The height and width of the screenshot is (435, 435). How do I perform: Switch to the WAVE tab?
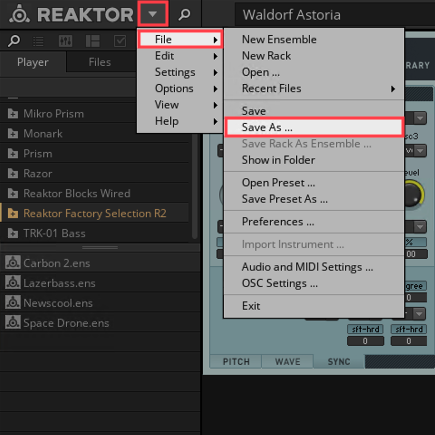[x=288, y=362]
